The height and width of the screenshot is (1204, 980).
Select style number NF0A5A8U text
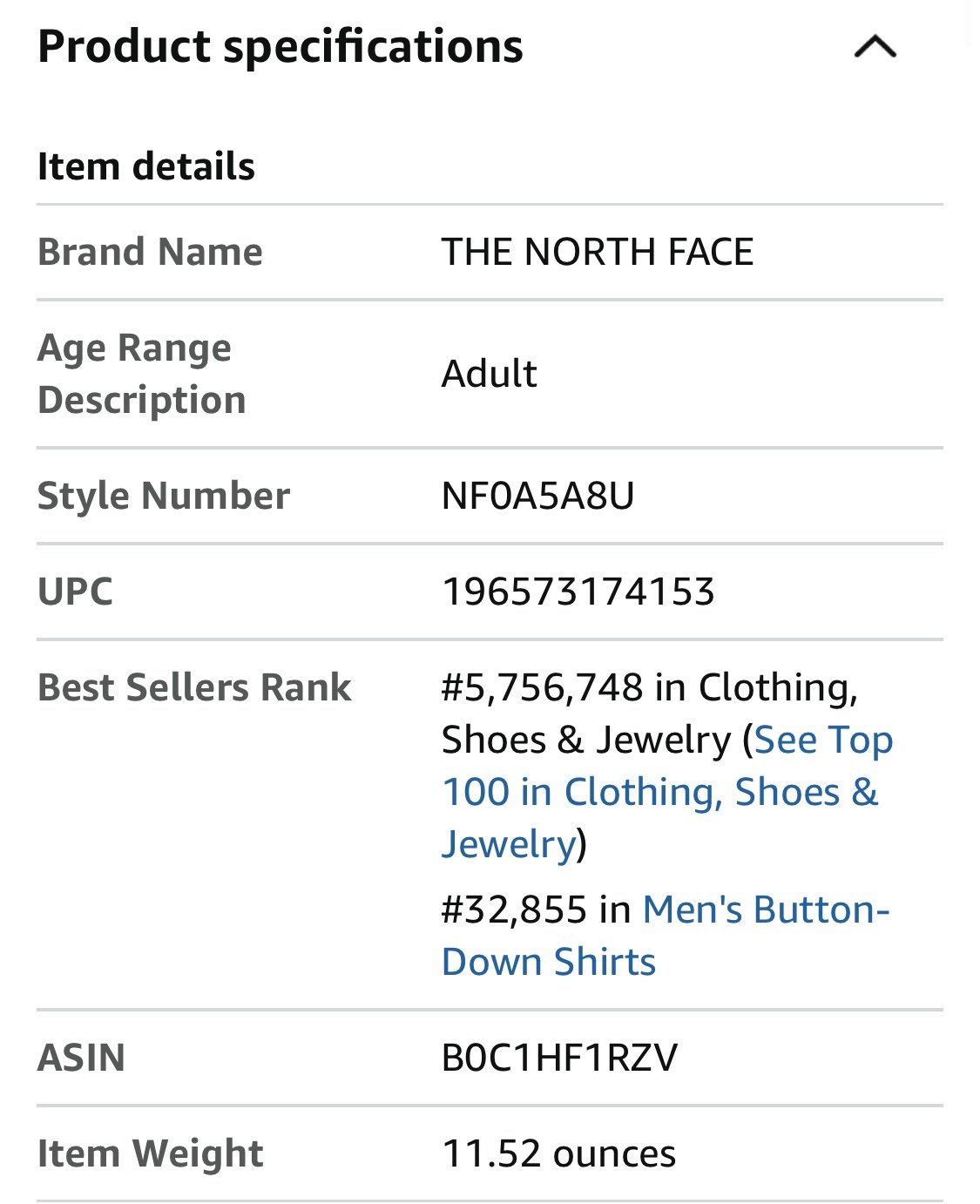pyautogui.click(x=537, y=496)
